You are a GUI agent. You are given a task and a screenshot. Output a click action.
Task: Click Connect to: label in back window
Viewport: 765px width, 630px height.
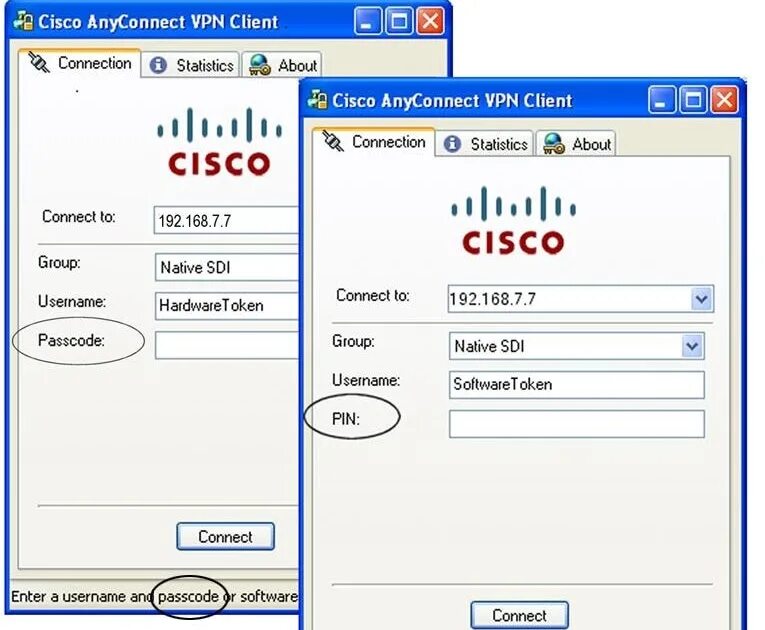coord(79,216)
